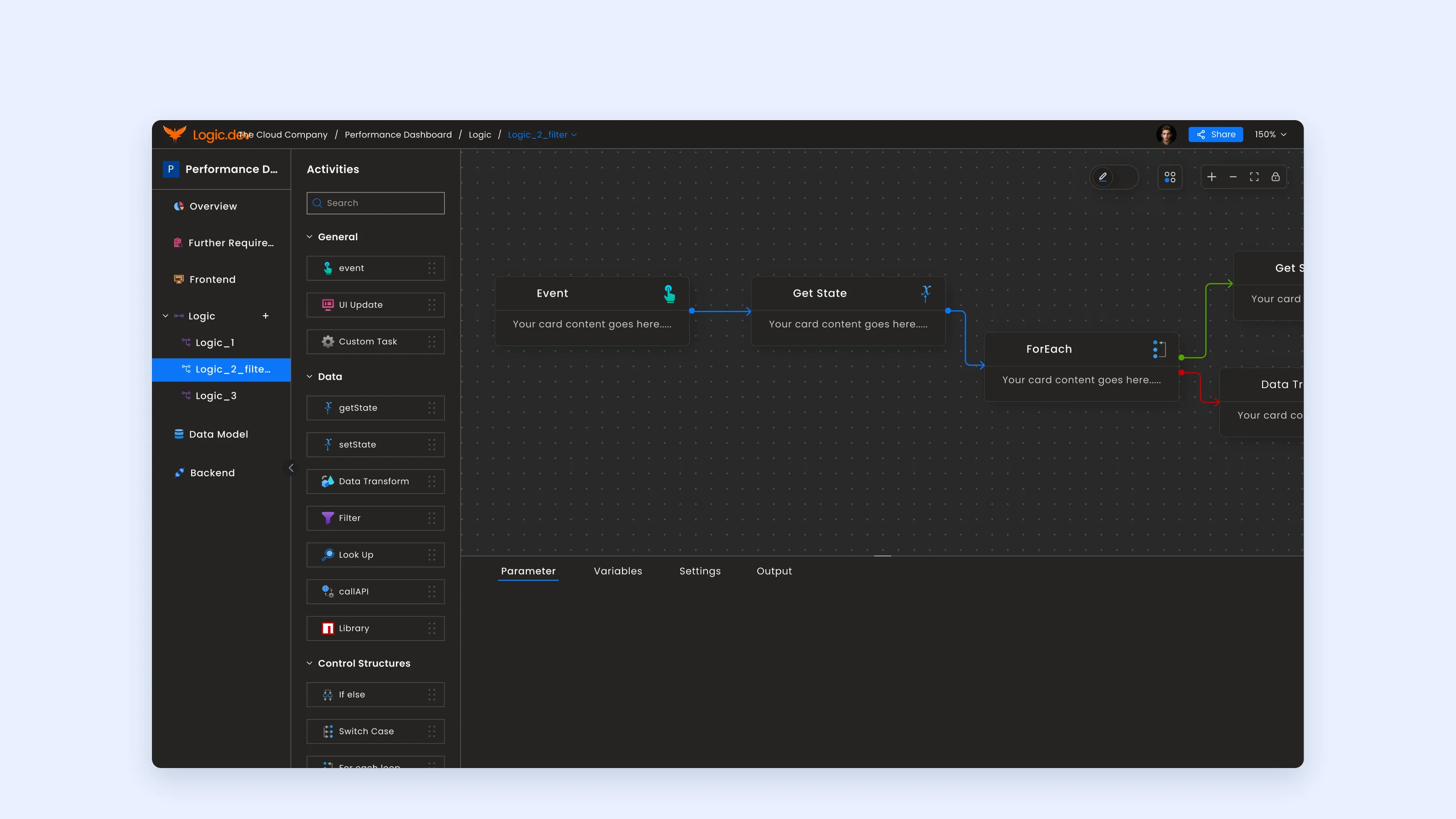
Task: Click the Share button
Action: [x=1215, y=135]
